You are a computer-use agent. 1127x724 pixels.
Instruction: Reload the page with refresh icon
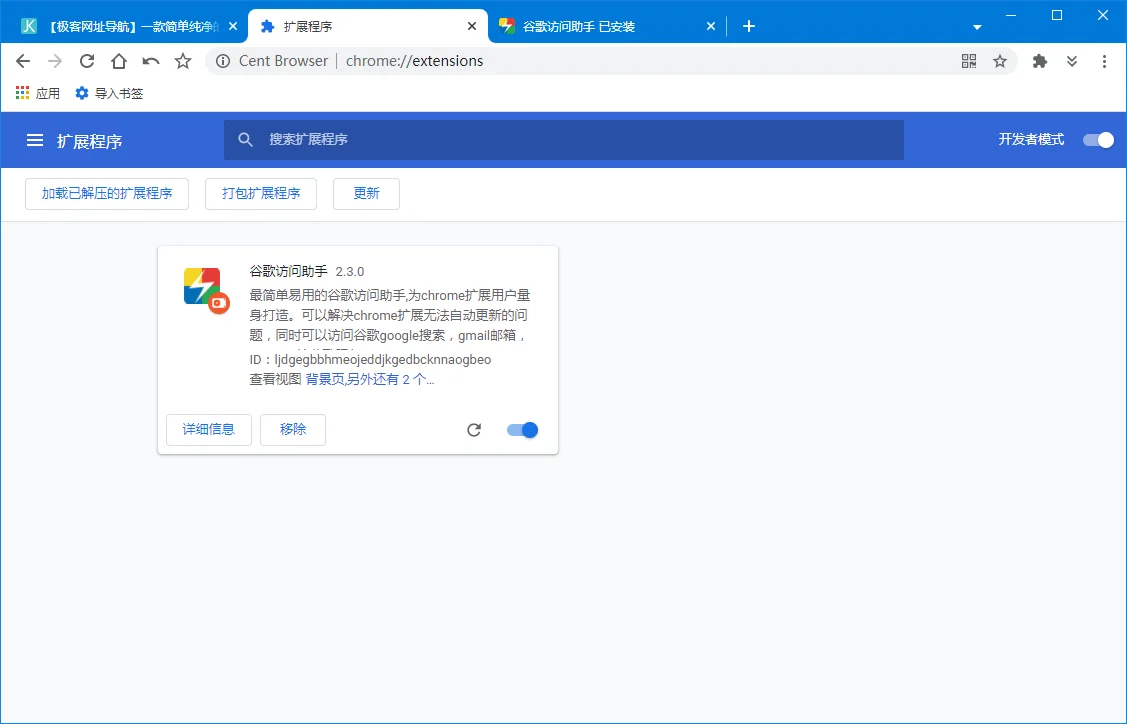point(87,61)
